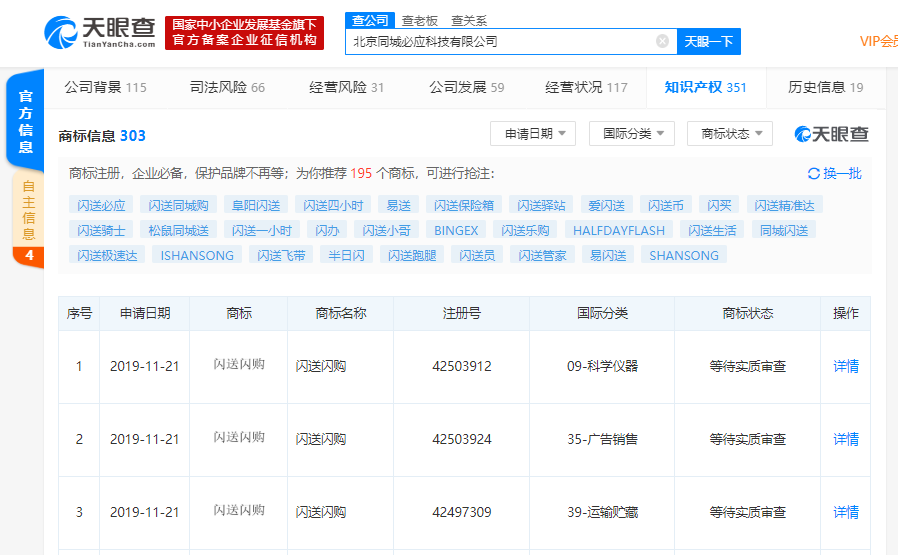Click the 闪办 trademark tag

[327, 230]
